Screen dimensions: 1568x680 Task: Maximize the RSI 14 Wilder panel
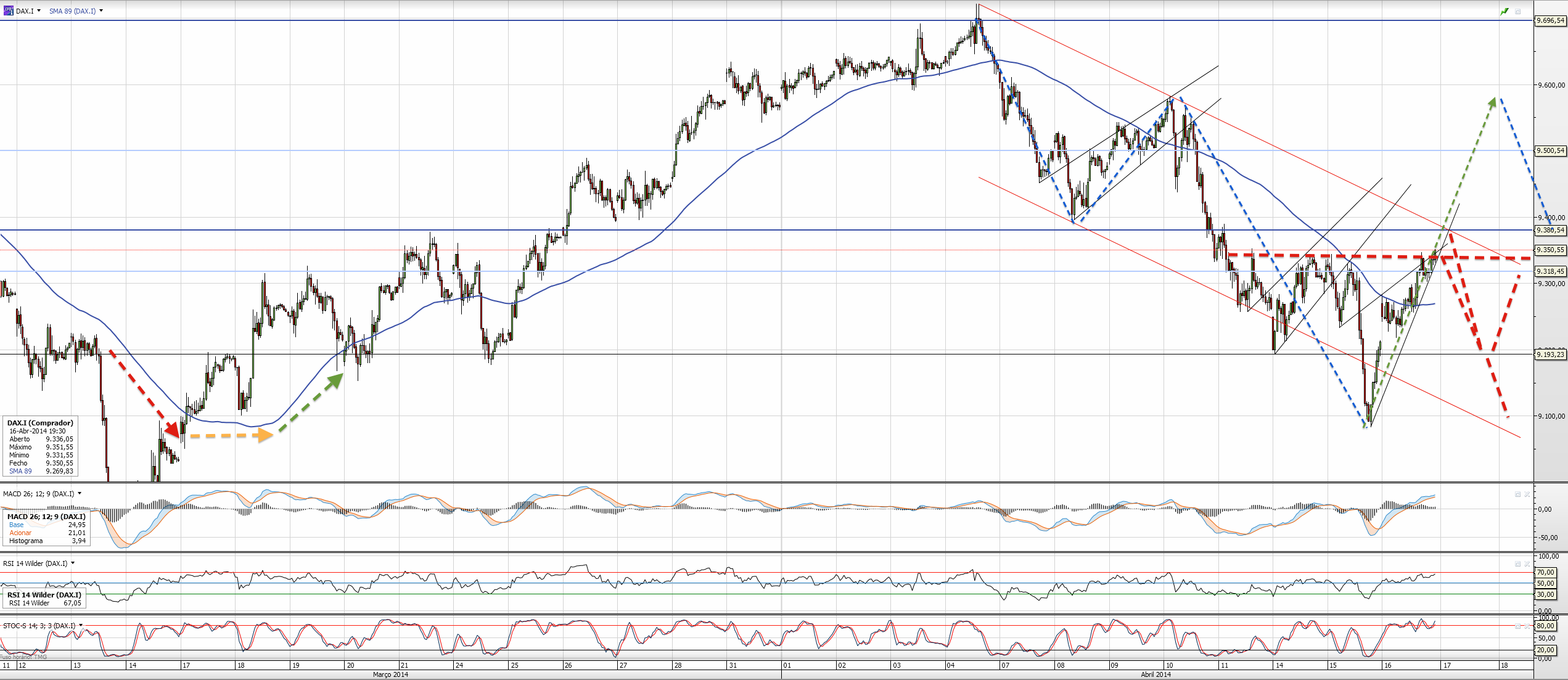pyautogui.click(x=1517, y=564)
